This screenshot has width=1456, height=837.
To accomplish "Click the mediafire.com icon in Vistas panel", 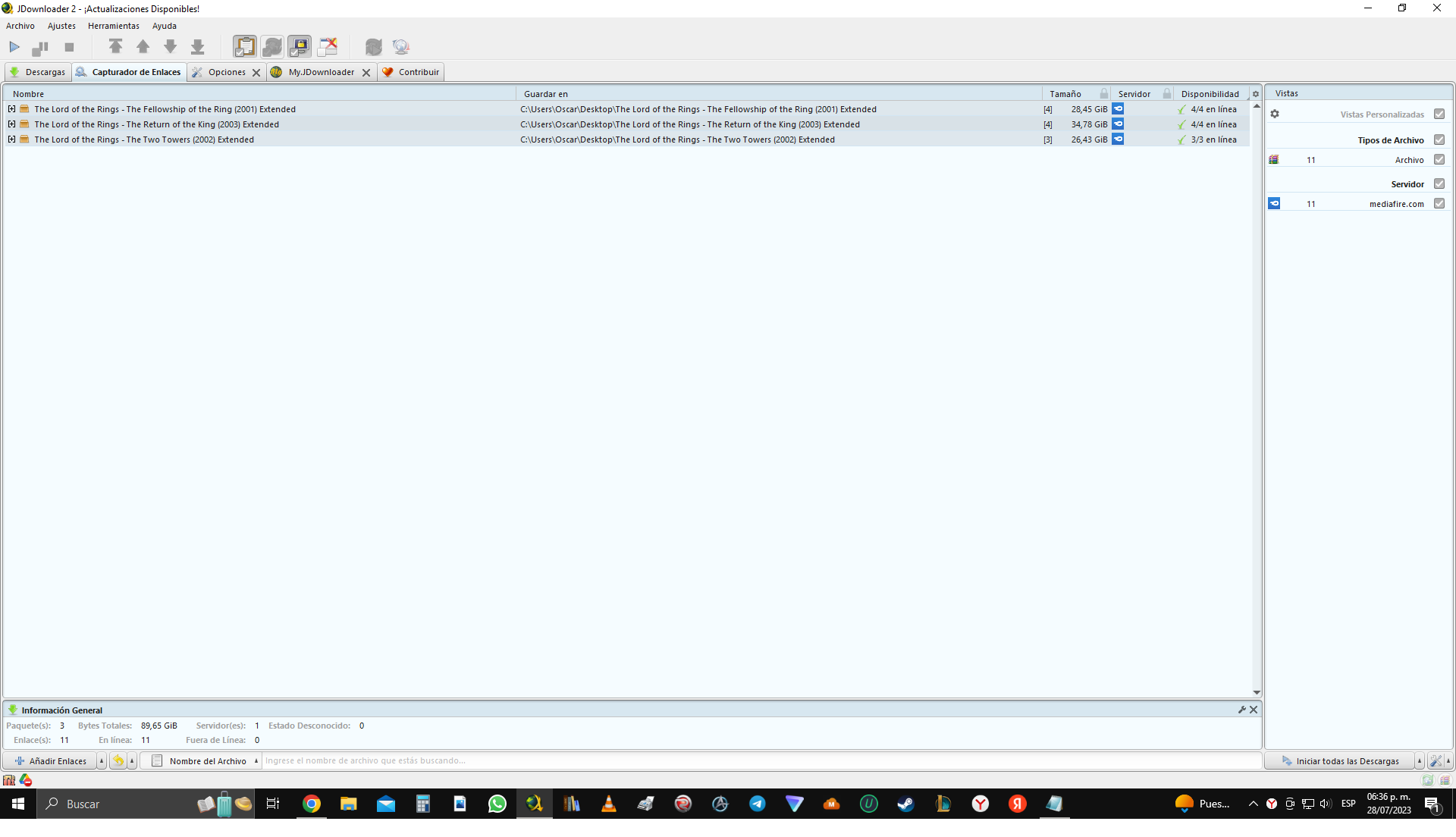I will click(x=1274, y=204).
